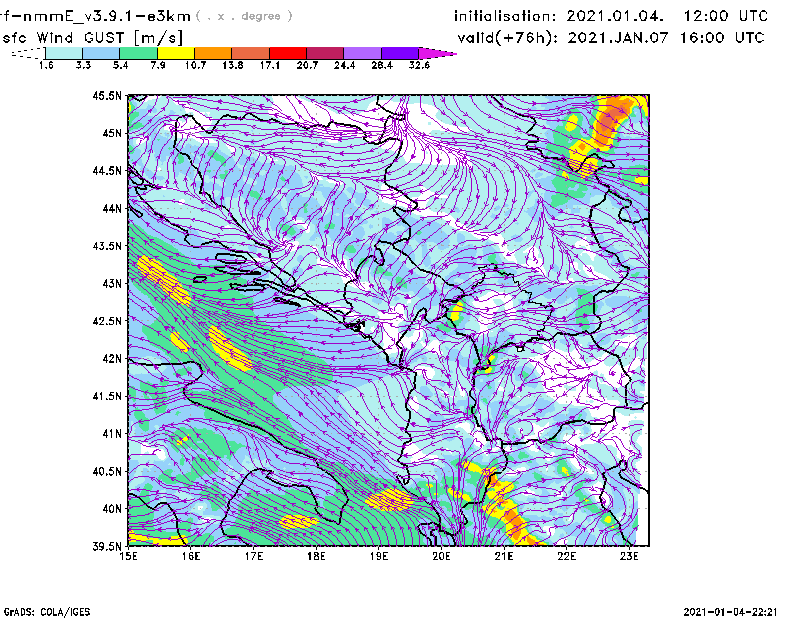Image resolution: width=800 pixels, height=618 pixels.
Task: Click the 'sfc Wind GUST [m/s]' title
Action: point(93,38)
